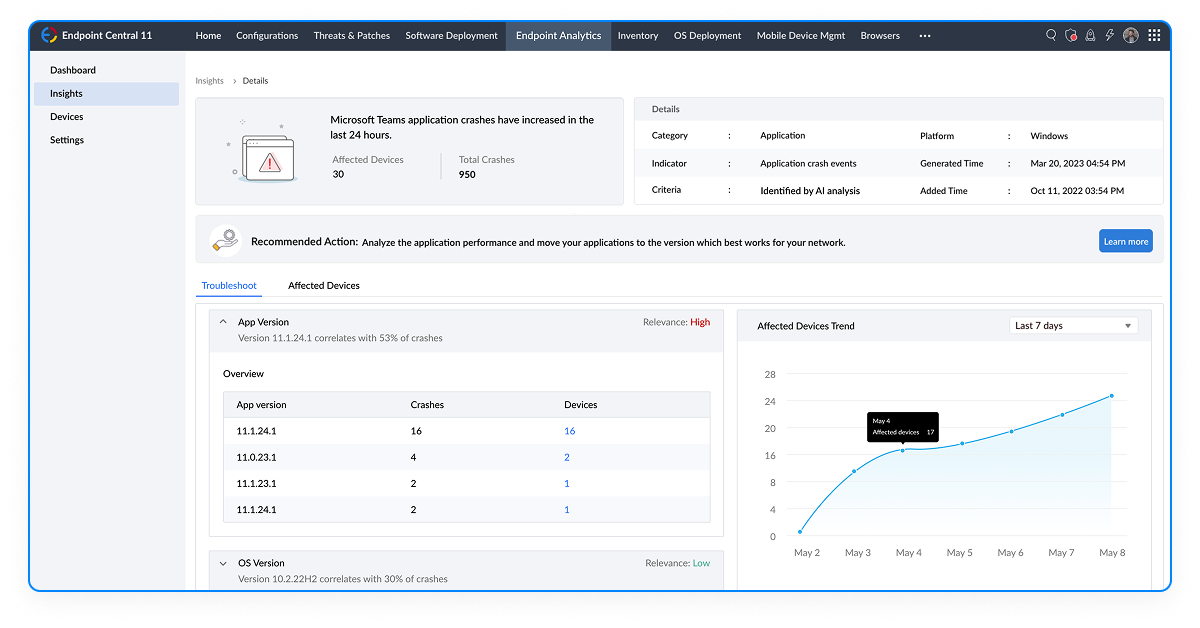The width and height of the screenshot is (1200, 628).
Task: Click the 'Endpoint Central 11' product name
Action: pyautogui.click(x=107, y=35)
